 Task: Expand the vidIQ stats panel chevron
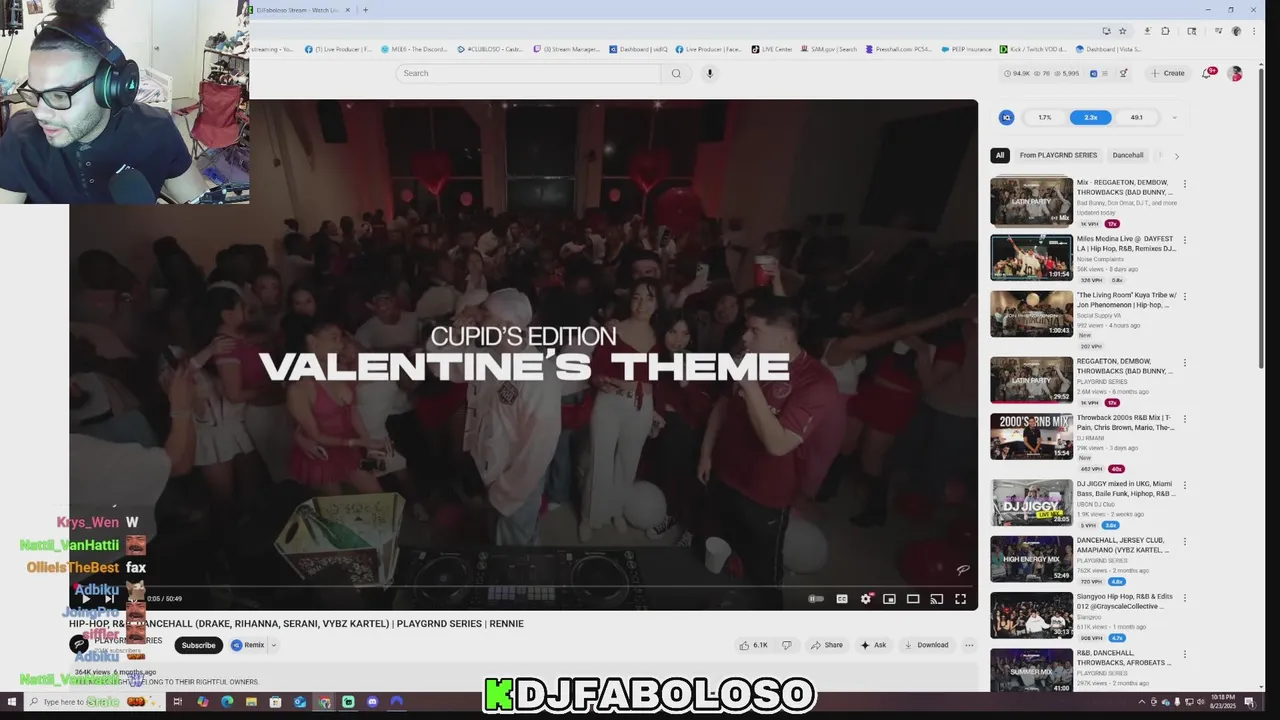click(x=1174, y=117)
